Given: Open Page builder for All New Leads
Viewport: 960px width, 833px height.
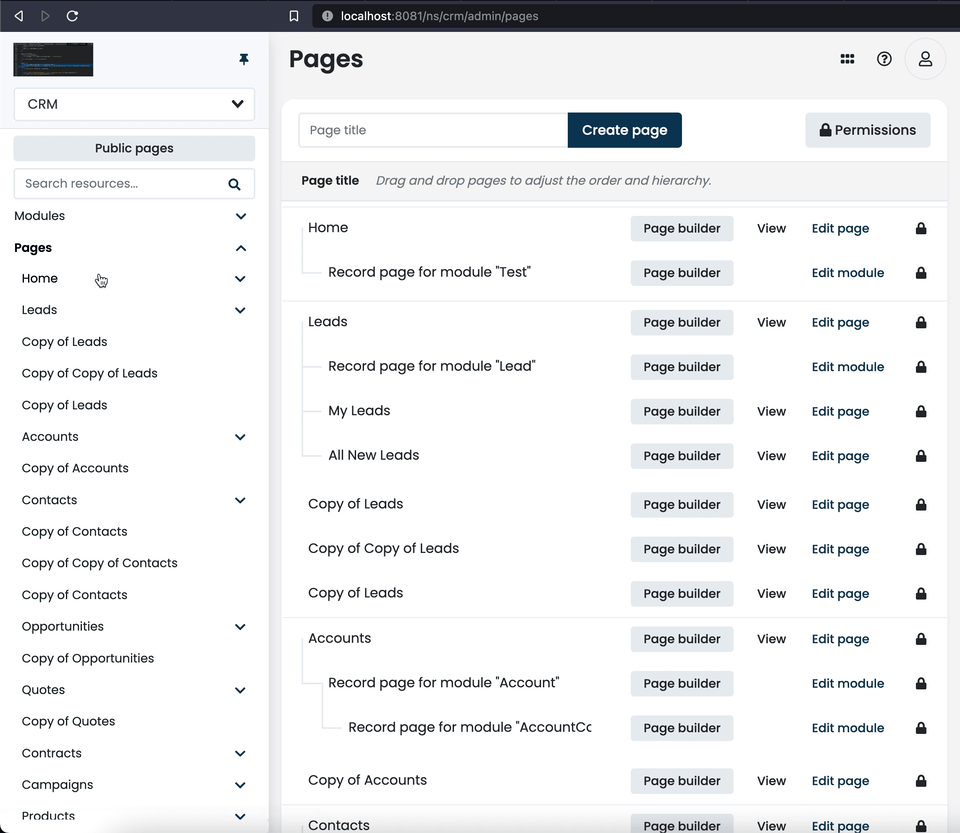Looking at the screenshot, I should pyautogui.click(x=682, y=456).
